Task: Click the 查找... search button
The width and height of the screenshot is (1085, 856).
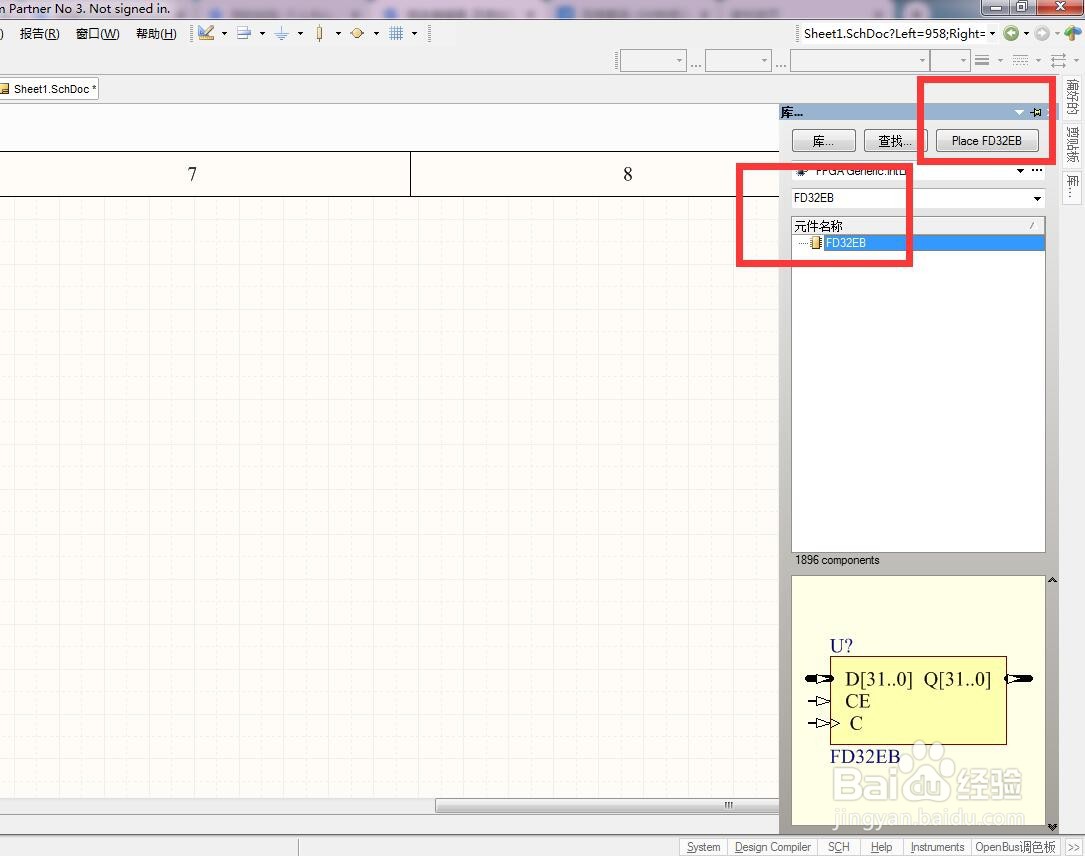Action: 894,140
